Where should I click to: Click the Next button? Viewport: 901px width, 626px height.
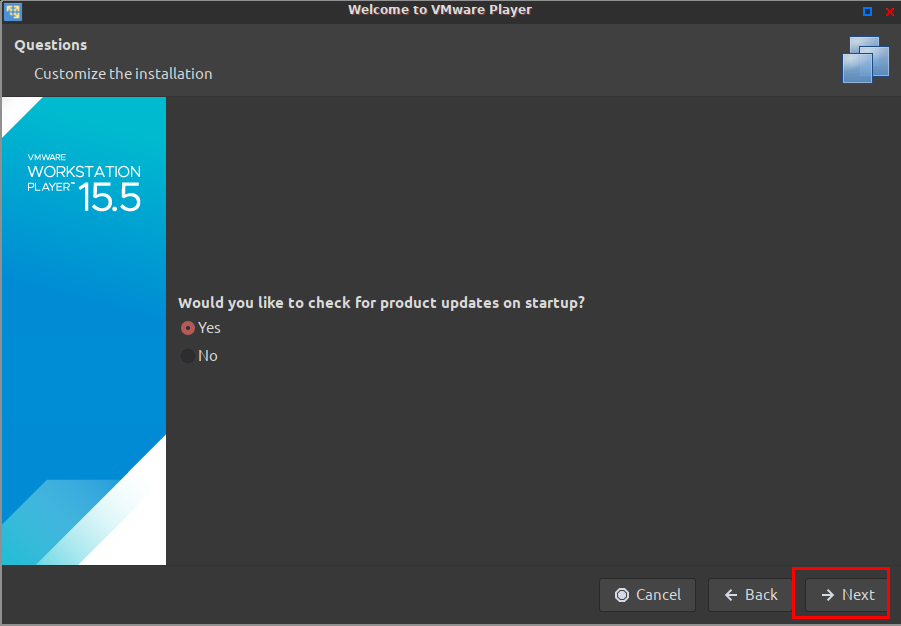tap(846, 594)
